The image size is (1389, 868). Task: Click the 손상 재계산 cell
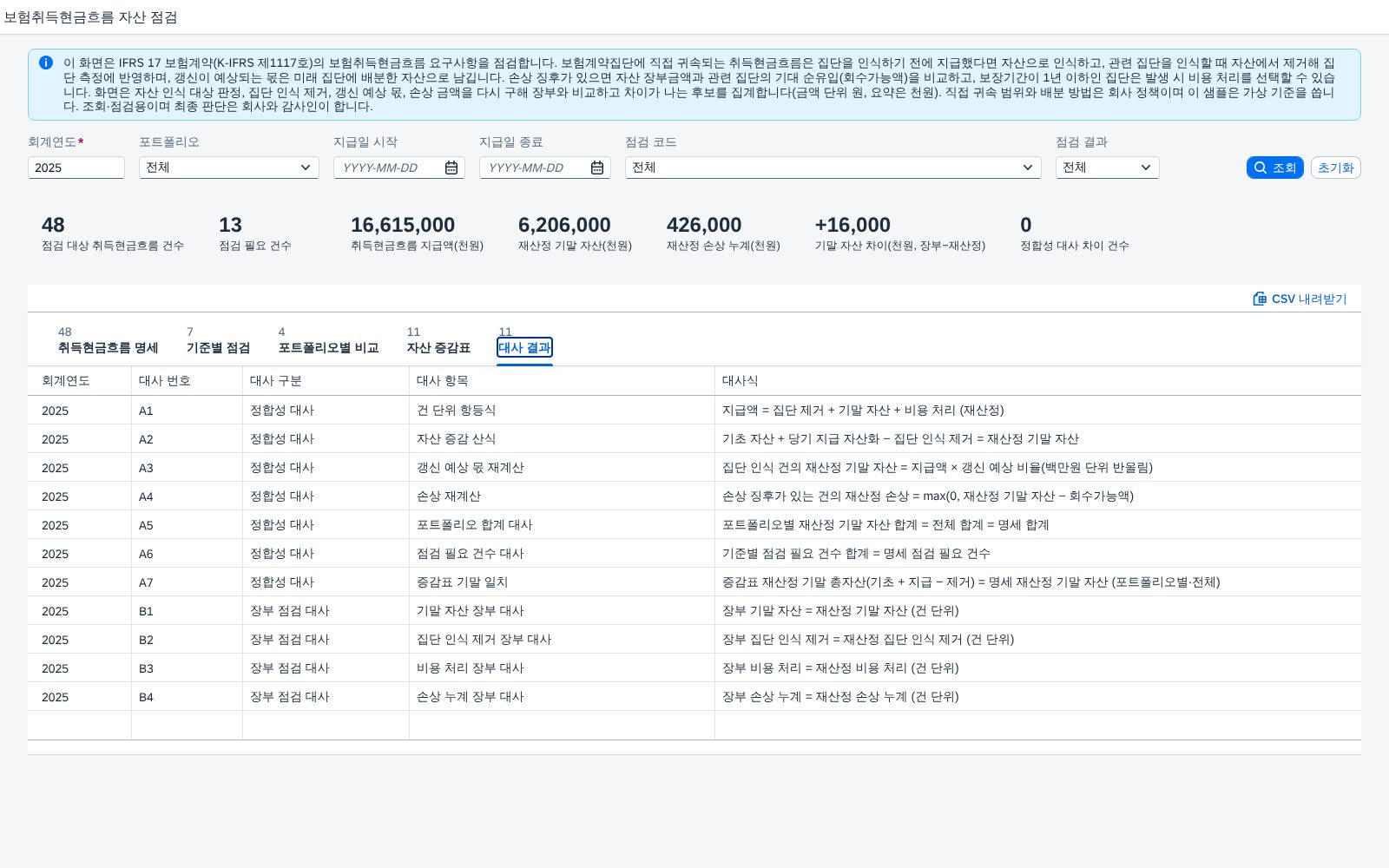pos(563,496)
